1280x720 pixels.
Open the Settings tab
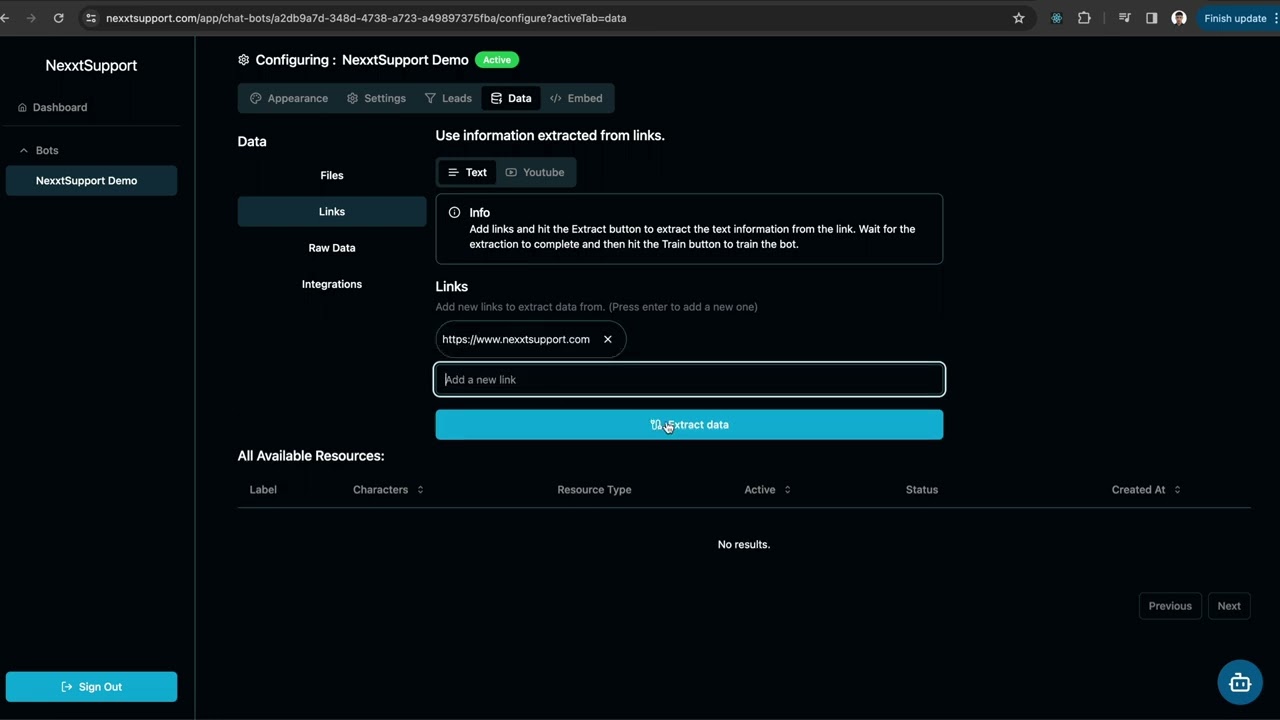(x=376, y=98)
